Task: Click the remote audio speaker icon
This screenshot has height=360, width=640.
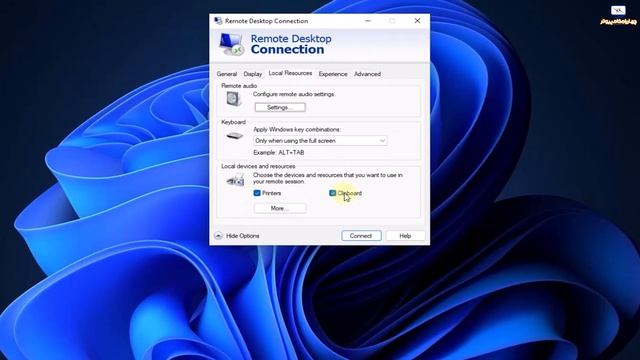Action: coord(234,99)
